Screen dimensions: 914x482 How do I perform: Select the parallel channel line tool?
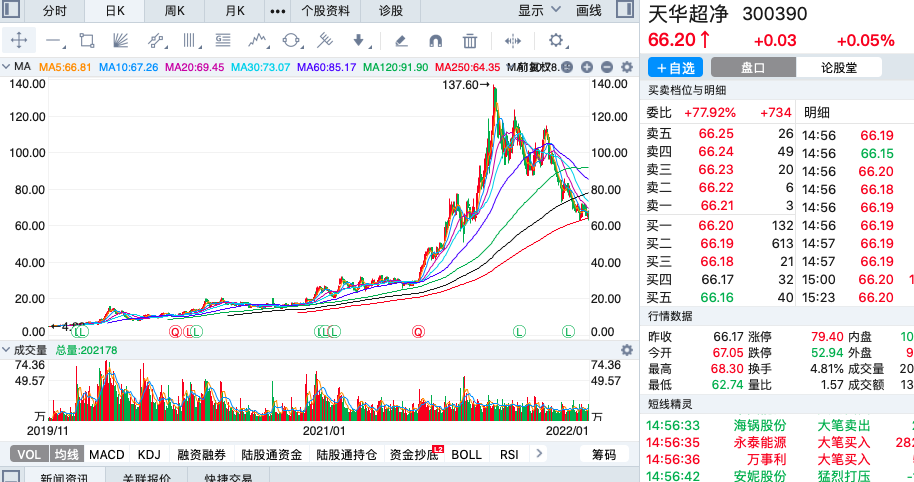pos(156,40)
